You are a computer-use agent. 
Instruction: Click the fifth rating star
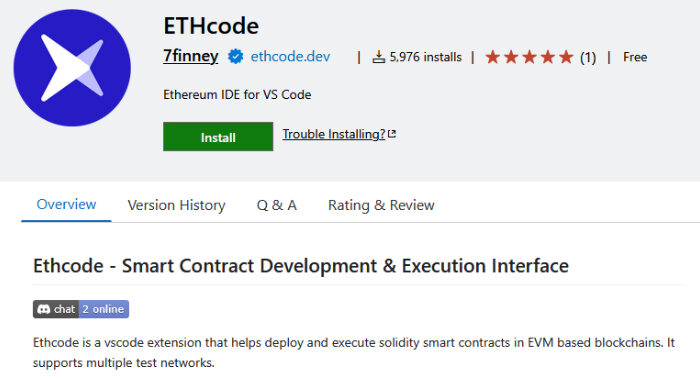pyautogui.click(x=566, y=57)
